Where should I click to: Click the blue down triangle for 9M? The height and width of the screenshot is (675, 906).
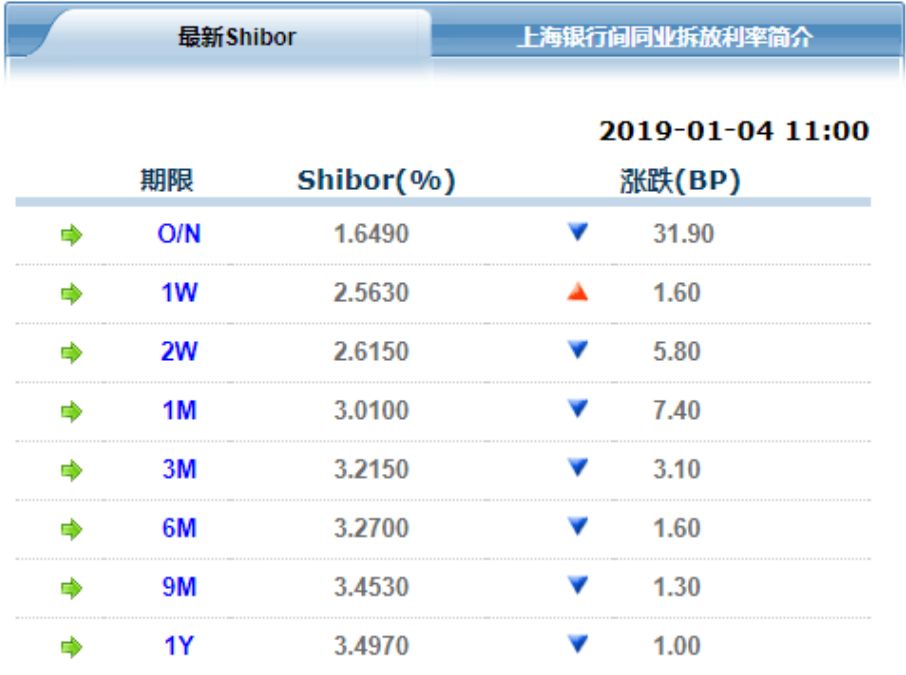[578, 585]
